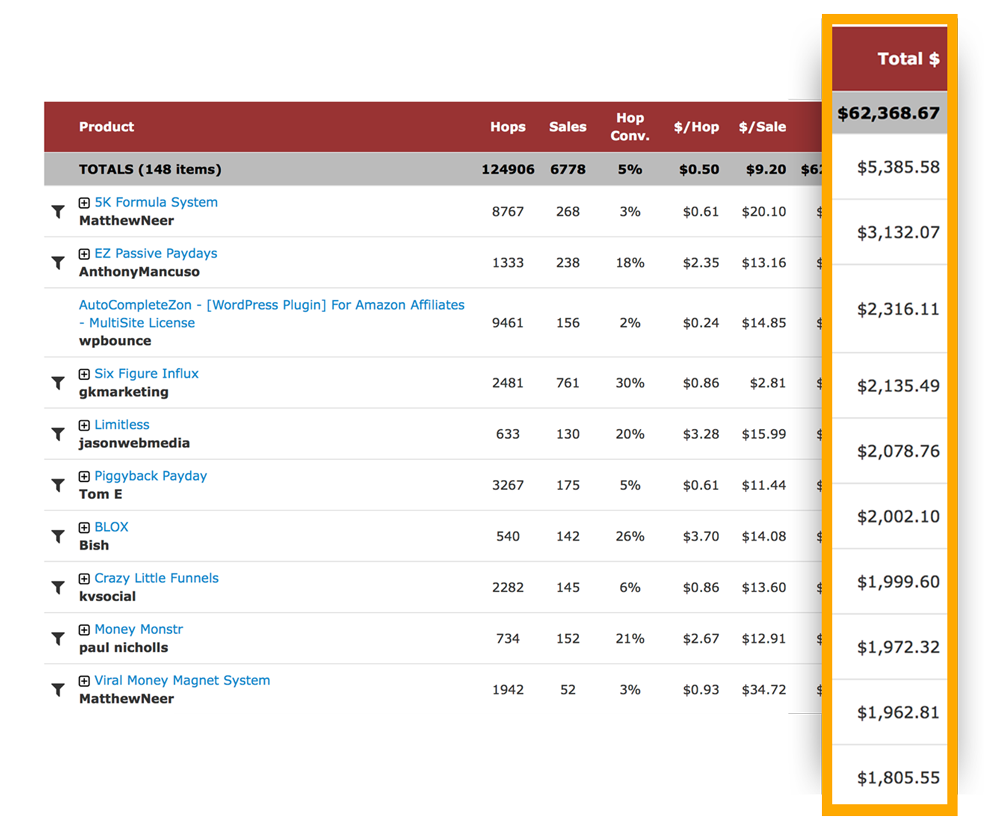This screenshot has width=1000, height=836.
Task: Expand the EZ Passive Paydays row
Action: tap(84, 254)
